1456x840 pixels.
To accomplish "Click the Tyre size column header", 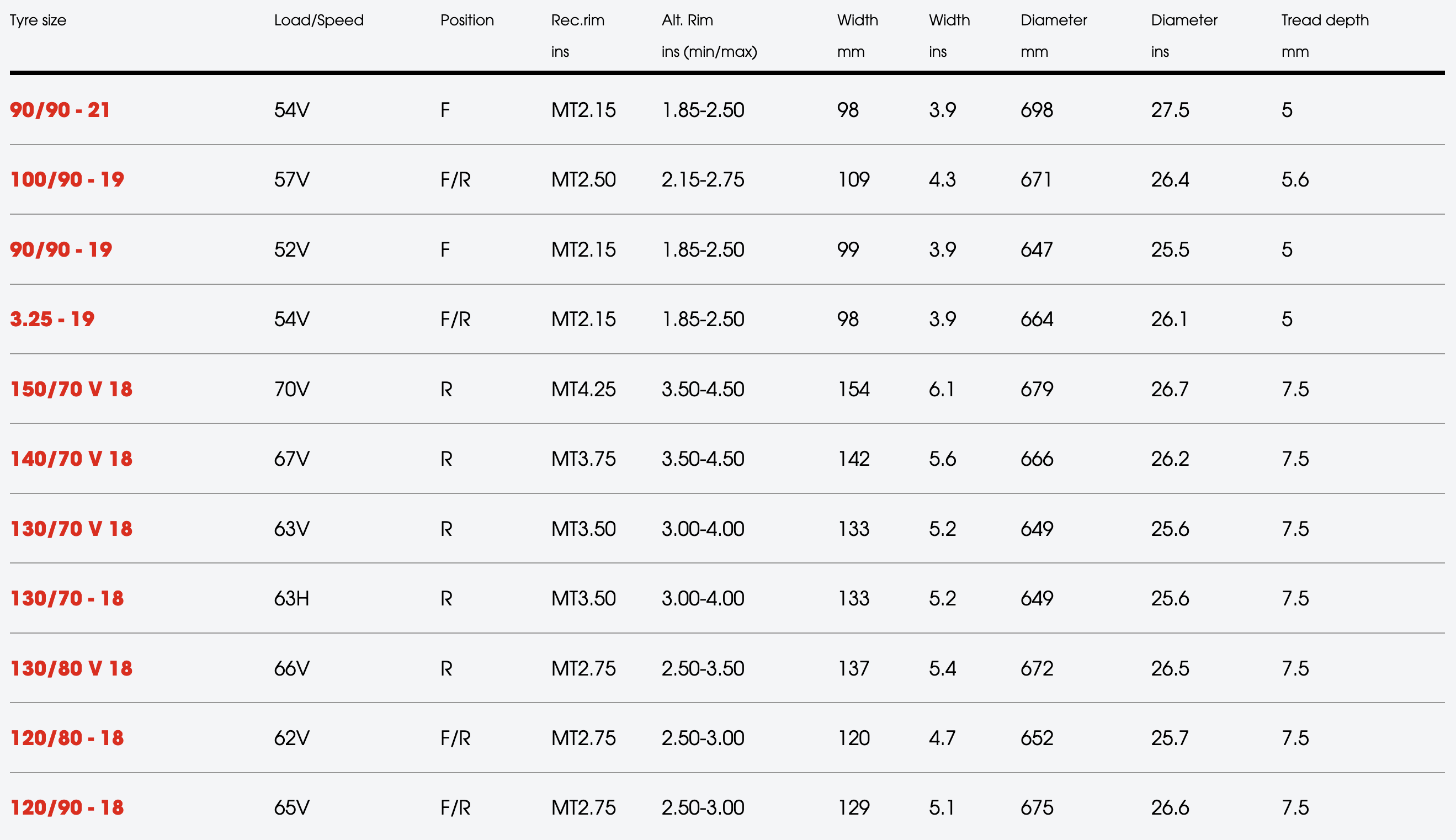I will pyautogui.click(x=38, y=20).
